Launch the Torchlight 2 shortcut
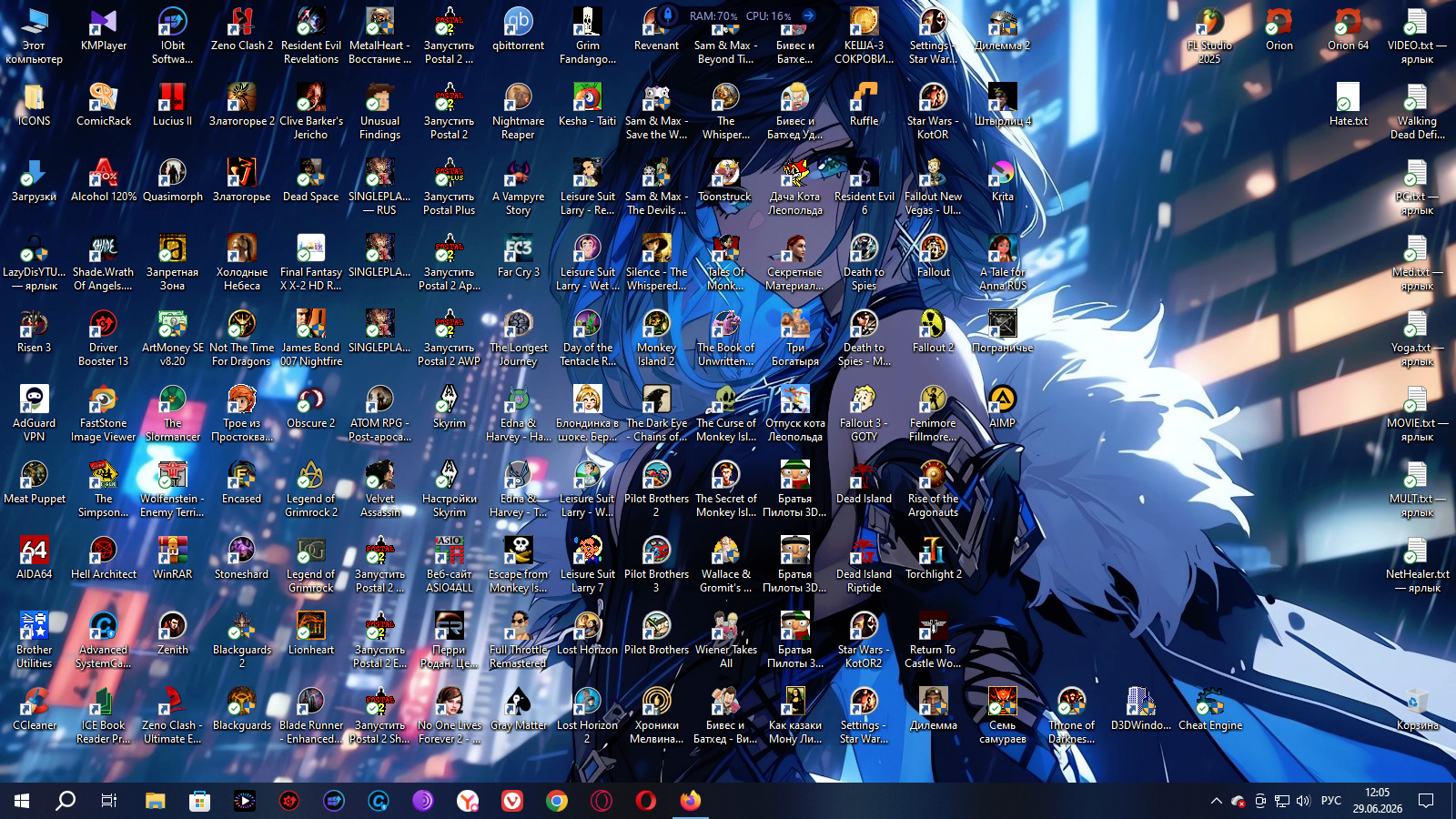This screenshot has width=1456, height=819. point(934,558)
